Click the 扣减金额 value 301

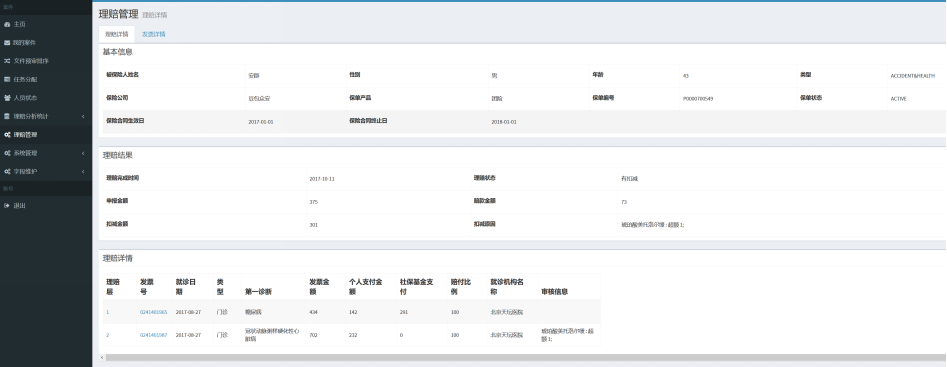click(x=313, y=225)
